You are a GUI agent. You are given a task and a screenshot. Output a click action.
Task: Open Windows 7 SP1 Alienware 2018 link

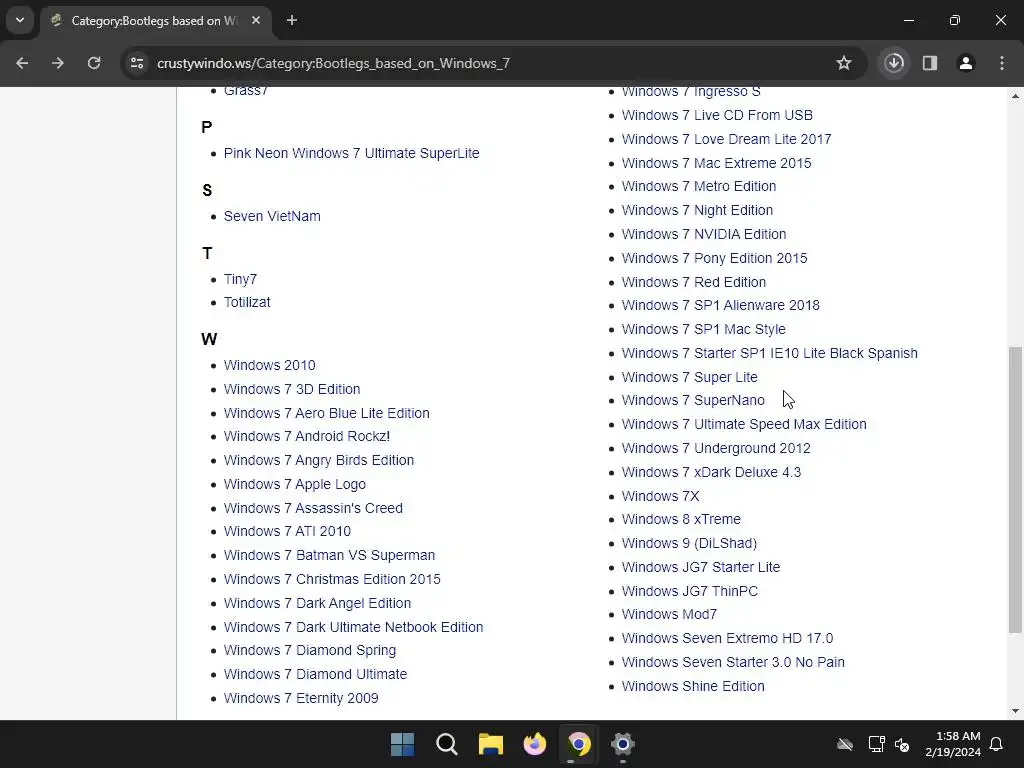point(720,305)
